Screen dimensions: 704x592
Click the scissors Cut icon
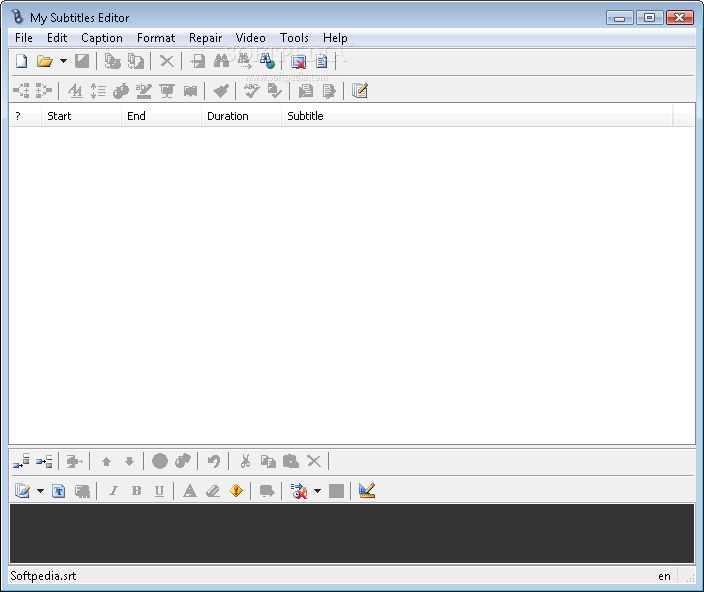[x=245, y=461]
